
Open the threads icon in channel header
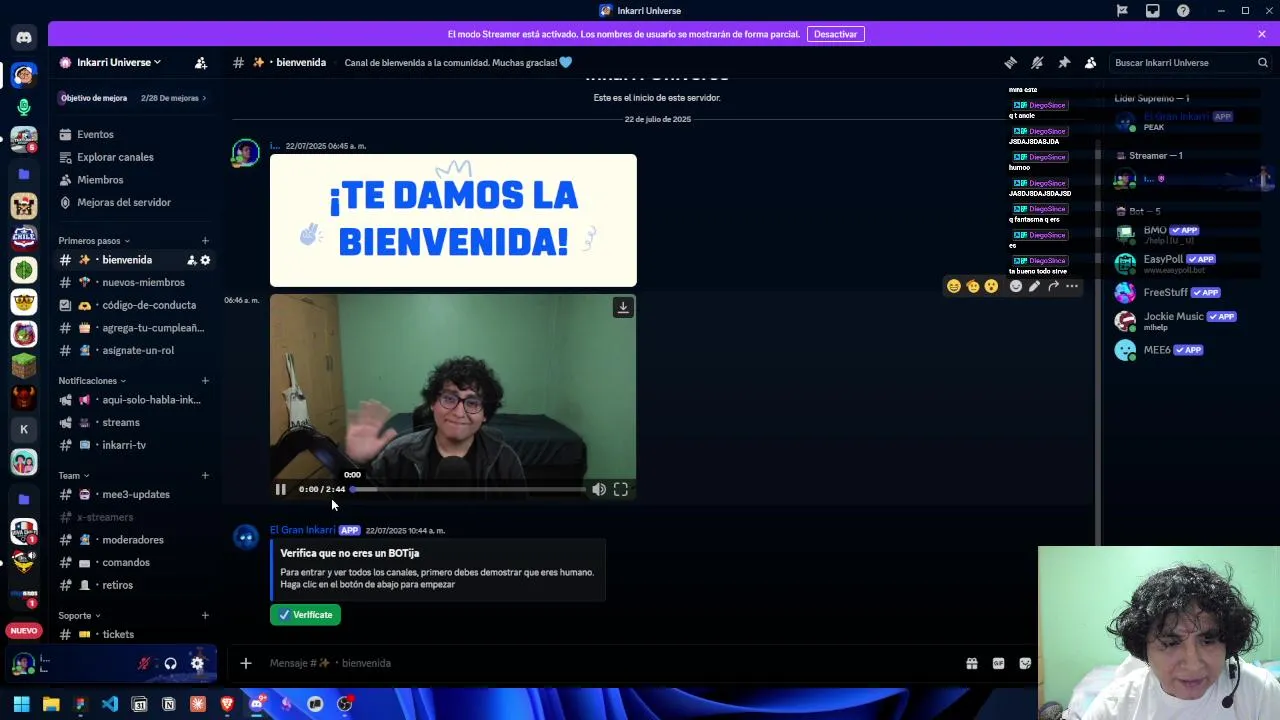click(1010, 62)
